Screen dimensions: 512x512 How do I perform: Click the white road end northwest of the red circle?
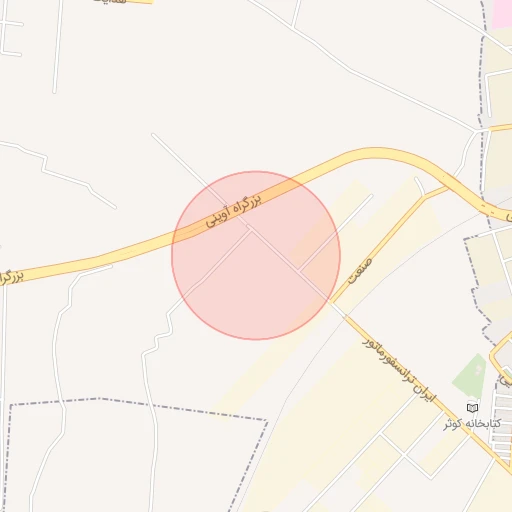pos(153,135)
